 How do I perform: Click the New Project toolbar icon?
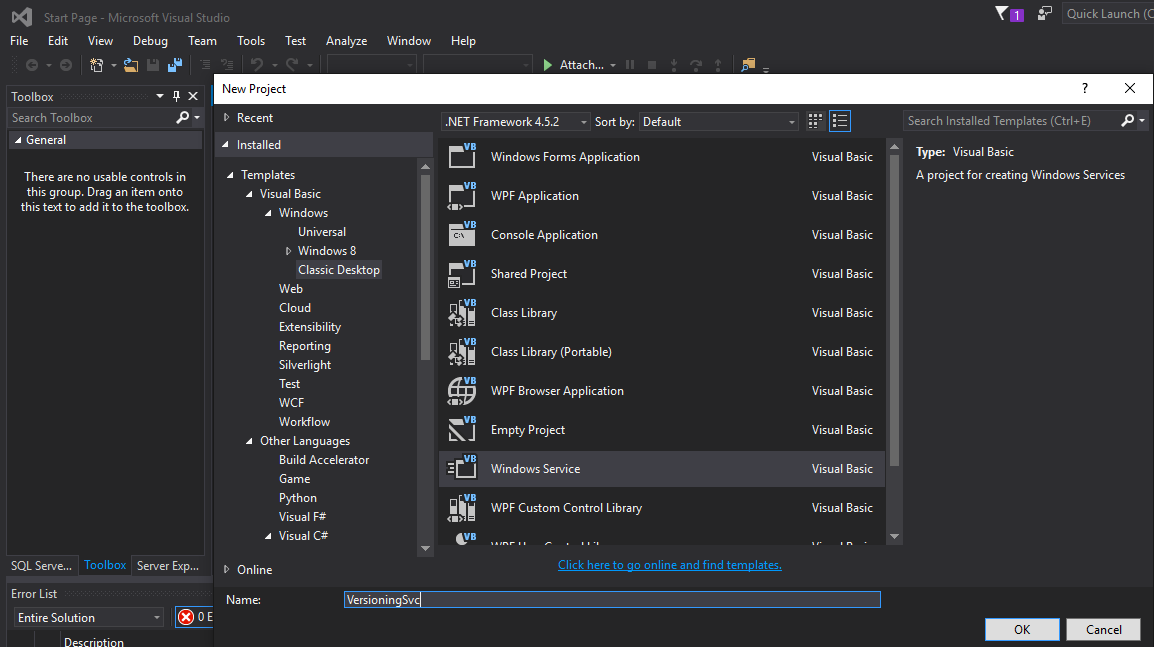click(x=96, y=65)
